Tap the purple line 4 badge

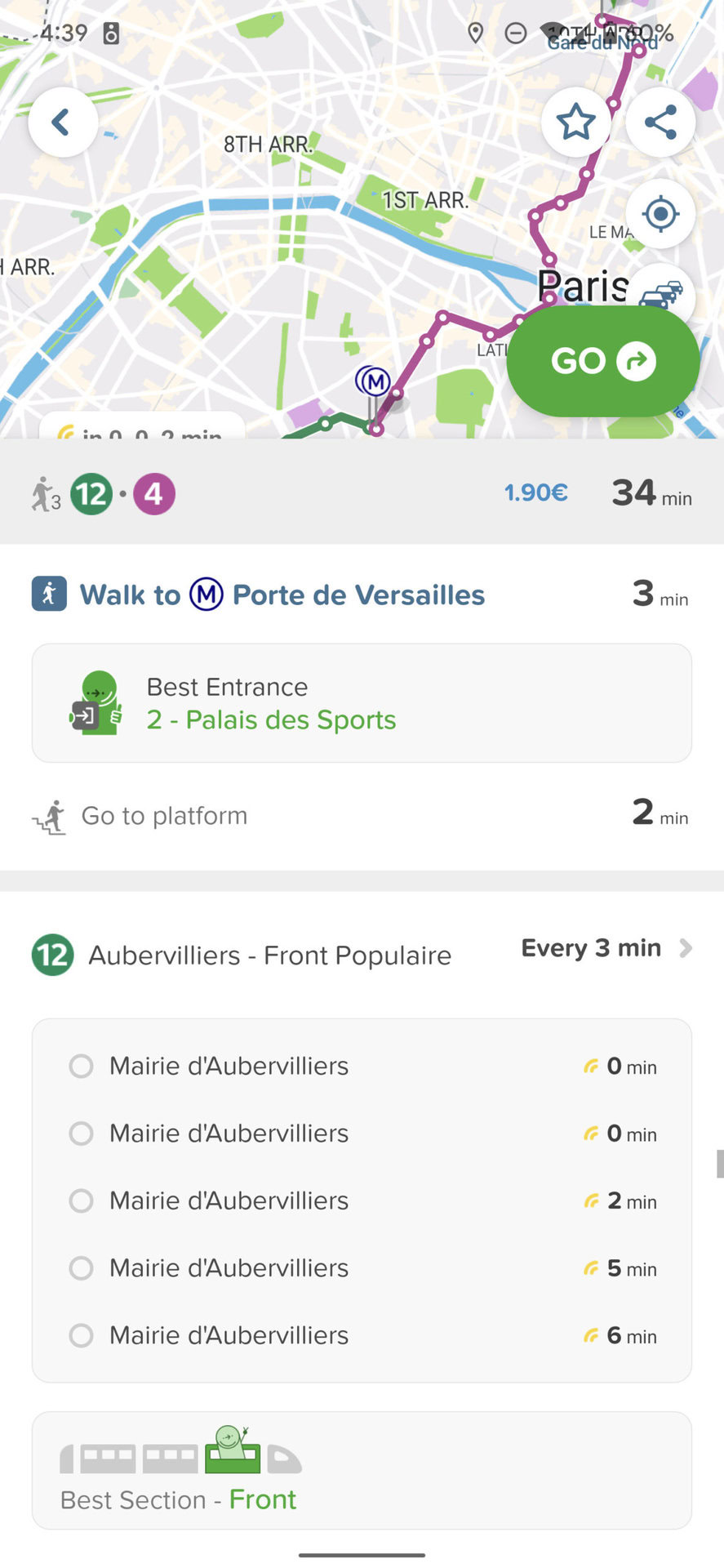[x=153, y=494]
